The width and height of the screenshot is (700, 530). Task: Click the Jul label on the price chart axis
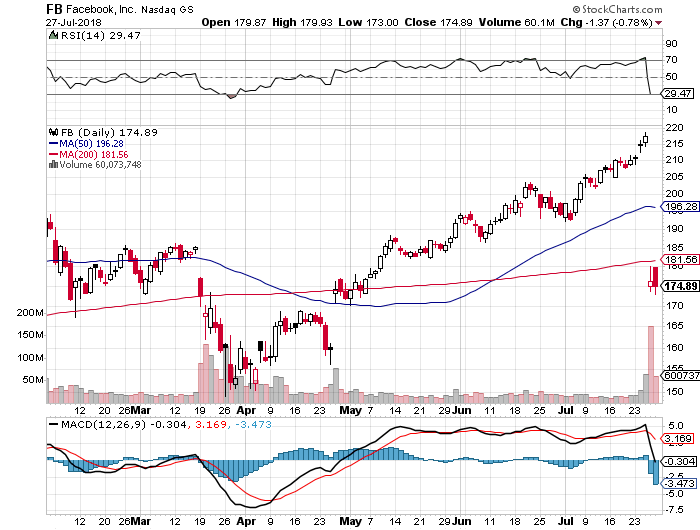(566, 410)
